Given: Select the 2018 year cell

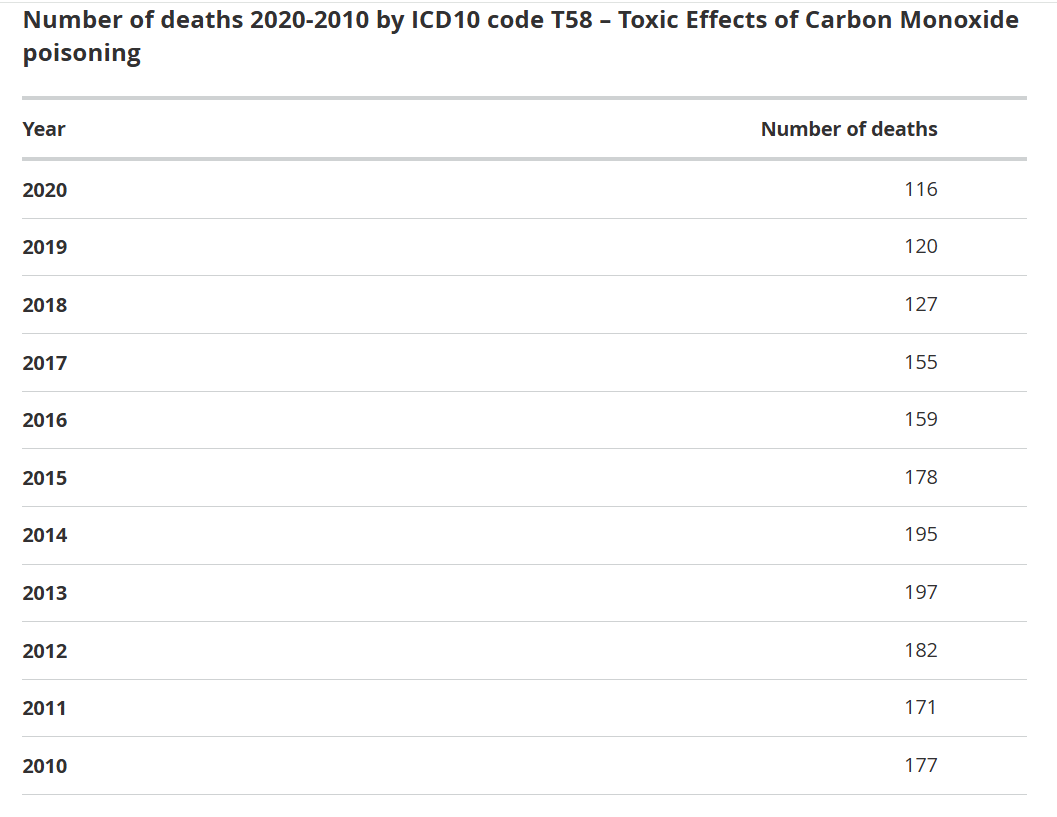Looking at the screenshot, I should tap(45, 305).
